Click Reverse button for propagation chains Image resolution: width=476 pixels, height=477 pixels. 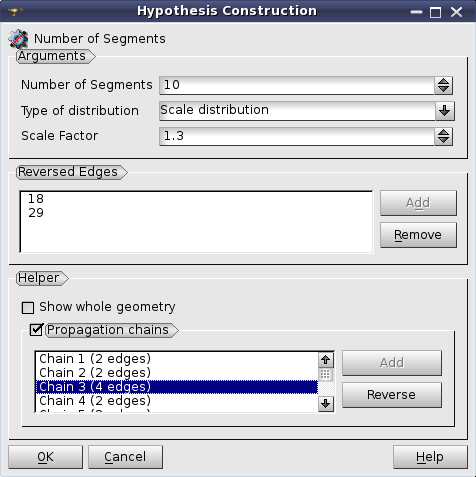(x=392, y=395)
